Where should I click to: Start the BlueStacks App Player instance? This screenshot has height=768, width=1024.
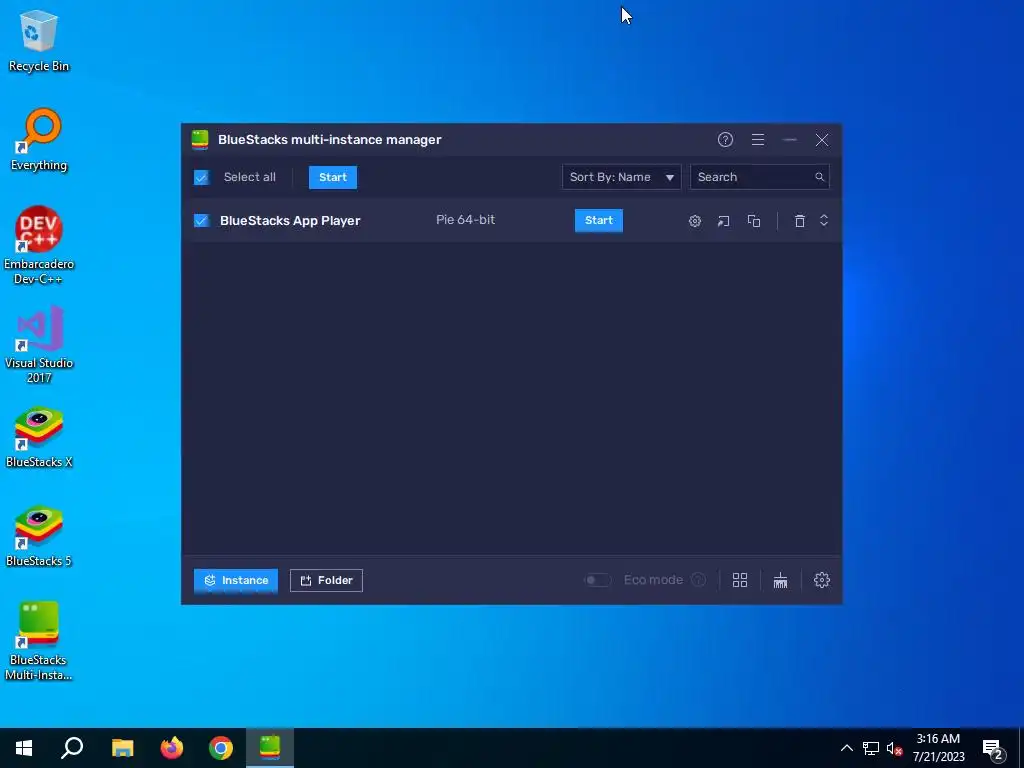599,220
